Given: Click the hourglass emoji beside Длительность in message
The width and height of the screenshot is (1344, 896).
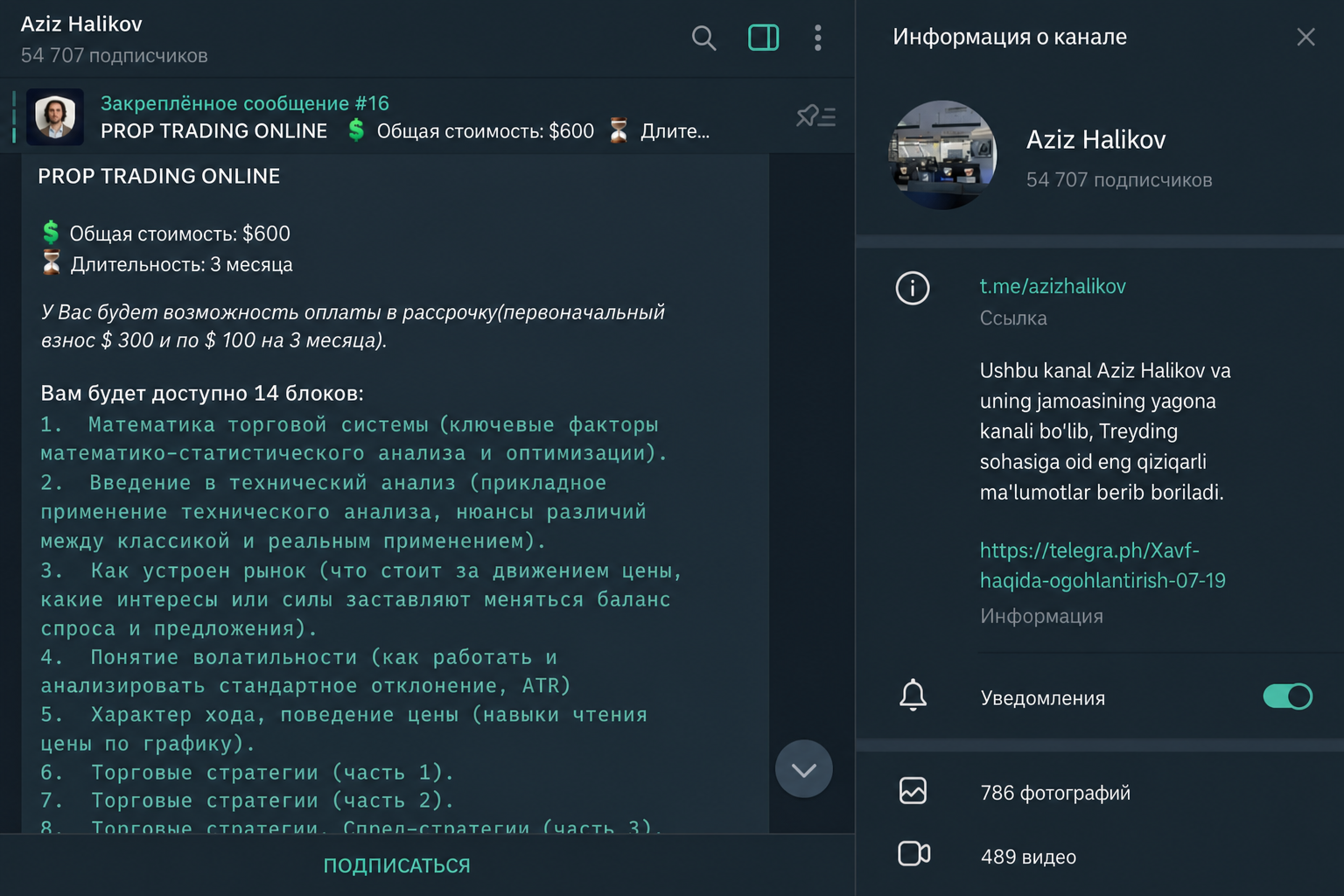Looking at the screenshot, I should (52, 263).
